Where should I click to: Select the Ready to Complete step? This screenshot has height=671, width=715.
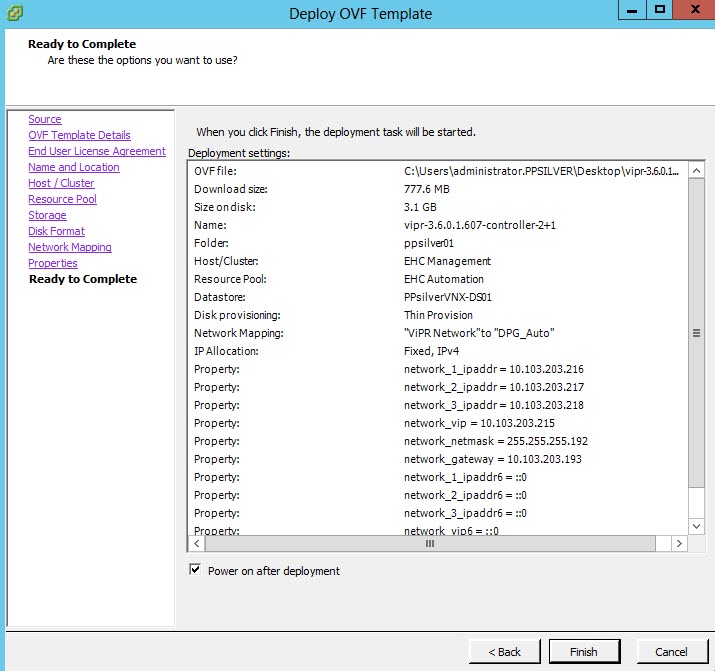click(83, 279)
